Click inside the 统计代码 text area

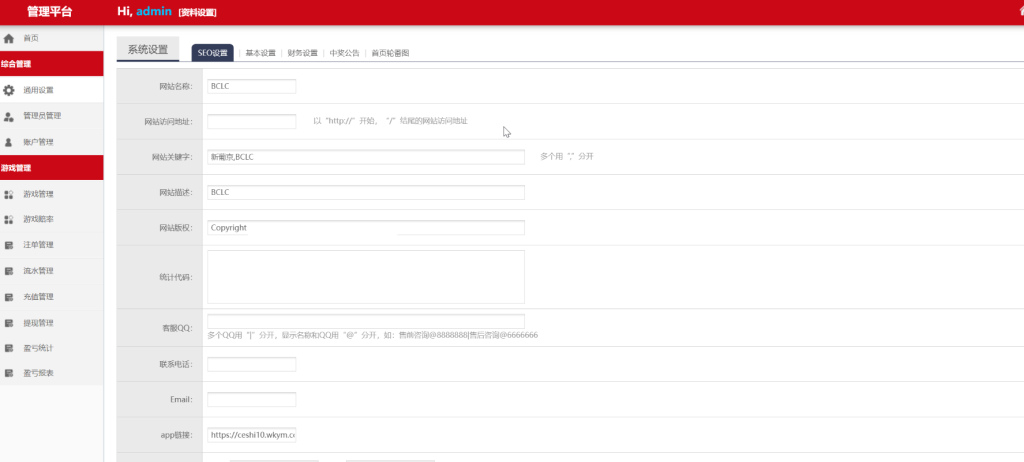point(366,277)
